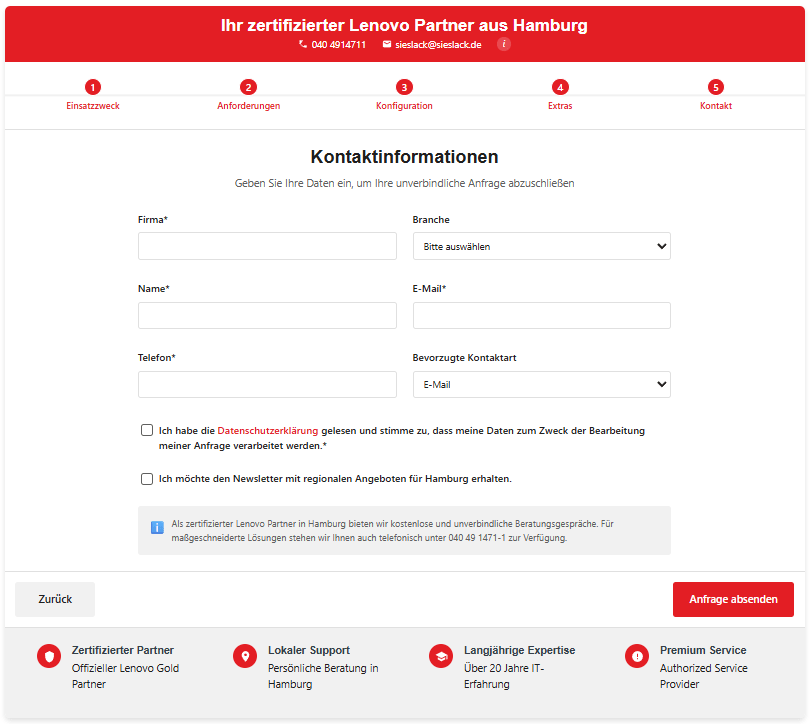810x724 pixels.
Task: Select the Konfiguration step label
Action: pos(404,106)
